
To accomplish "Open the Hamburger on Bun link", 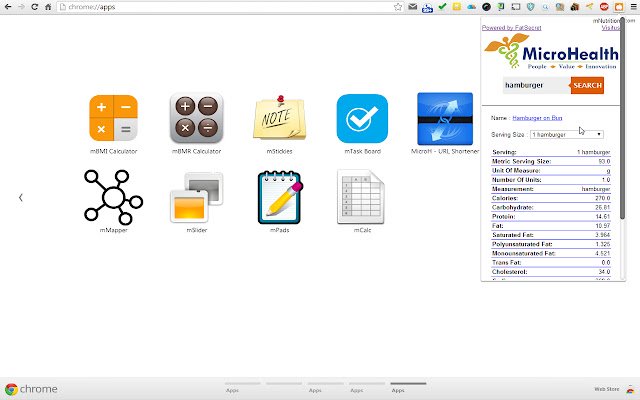I will [x=537, y=118].
